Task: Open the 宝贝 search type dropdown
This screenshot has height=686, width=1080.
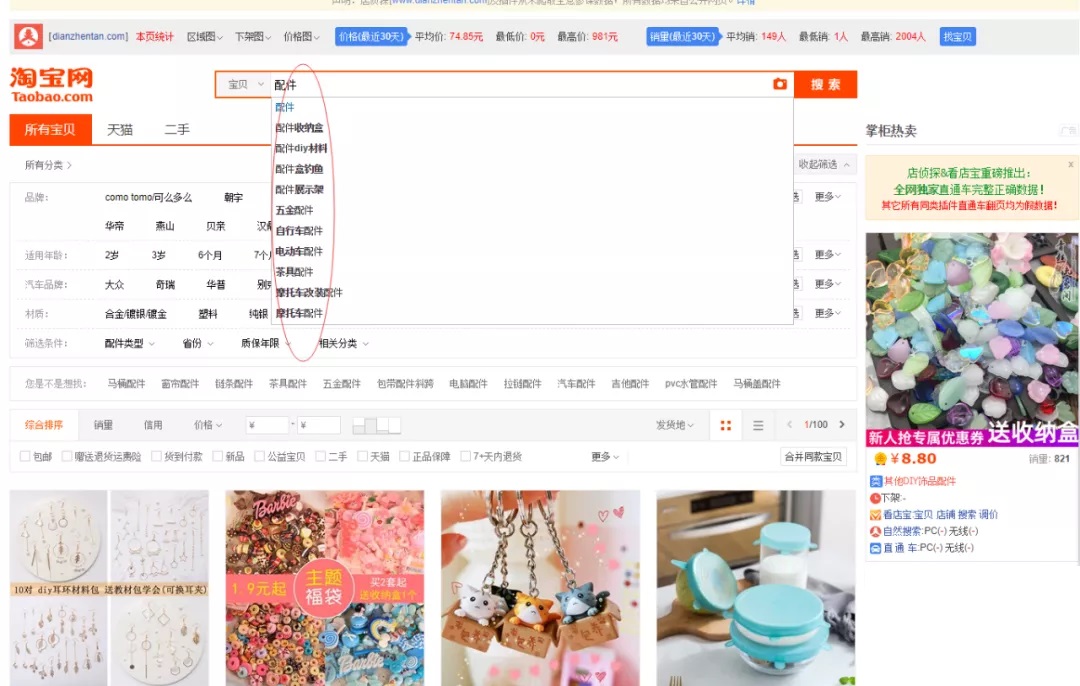Action: pyautogui.click(x=245, y=85)
